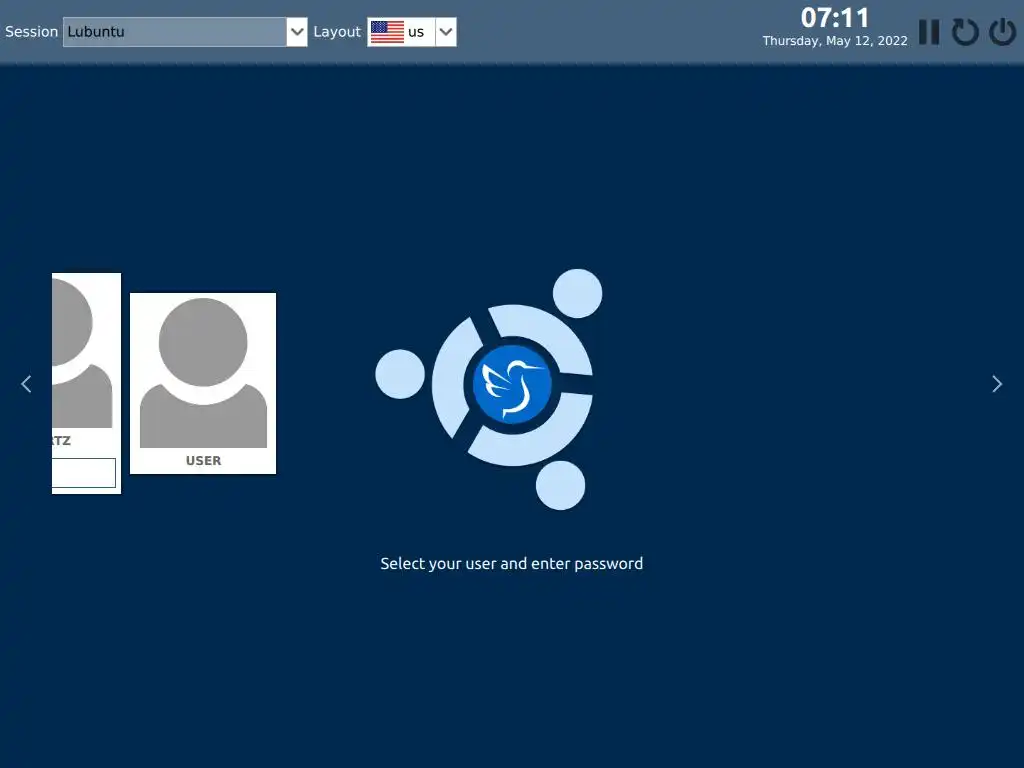
Task: Click the Session label
Action: click(31, 32)
